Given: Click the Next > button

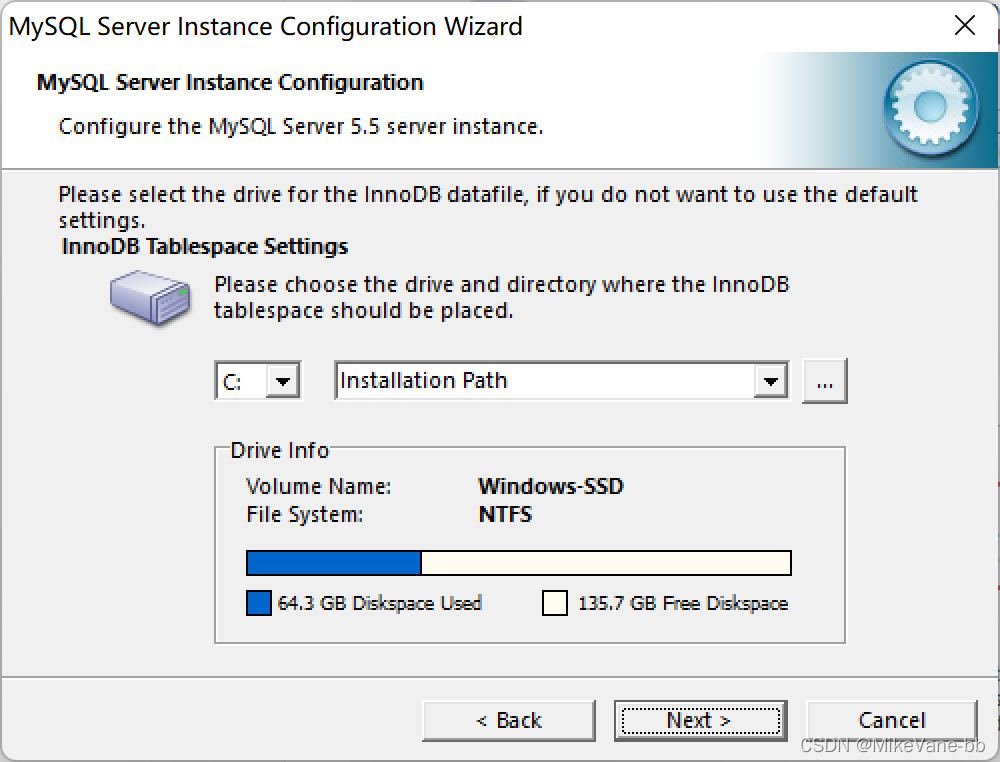Looking at the screenshot, I should (700, 721).
